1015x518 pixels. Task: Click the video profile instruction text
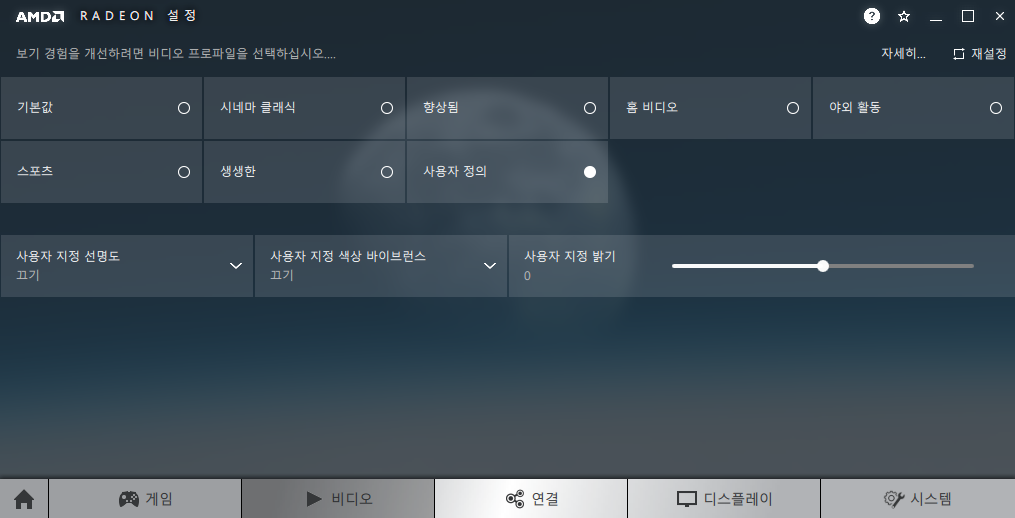[176, 54]
